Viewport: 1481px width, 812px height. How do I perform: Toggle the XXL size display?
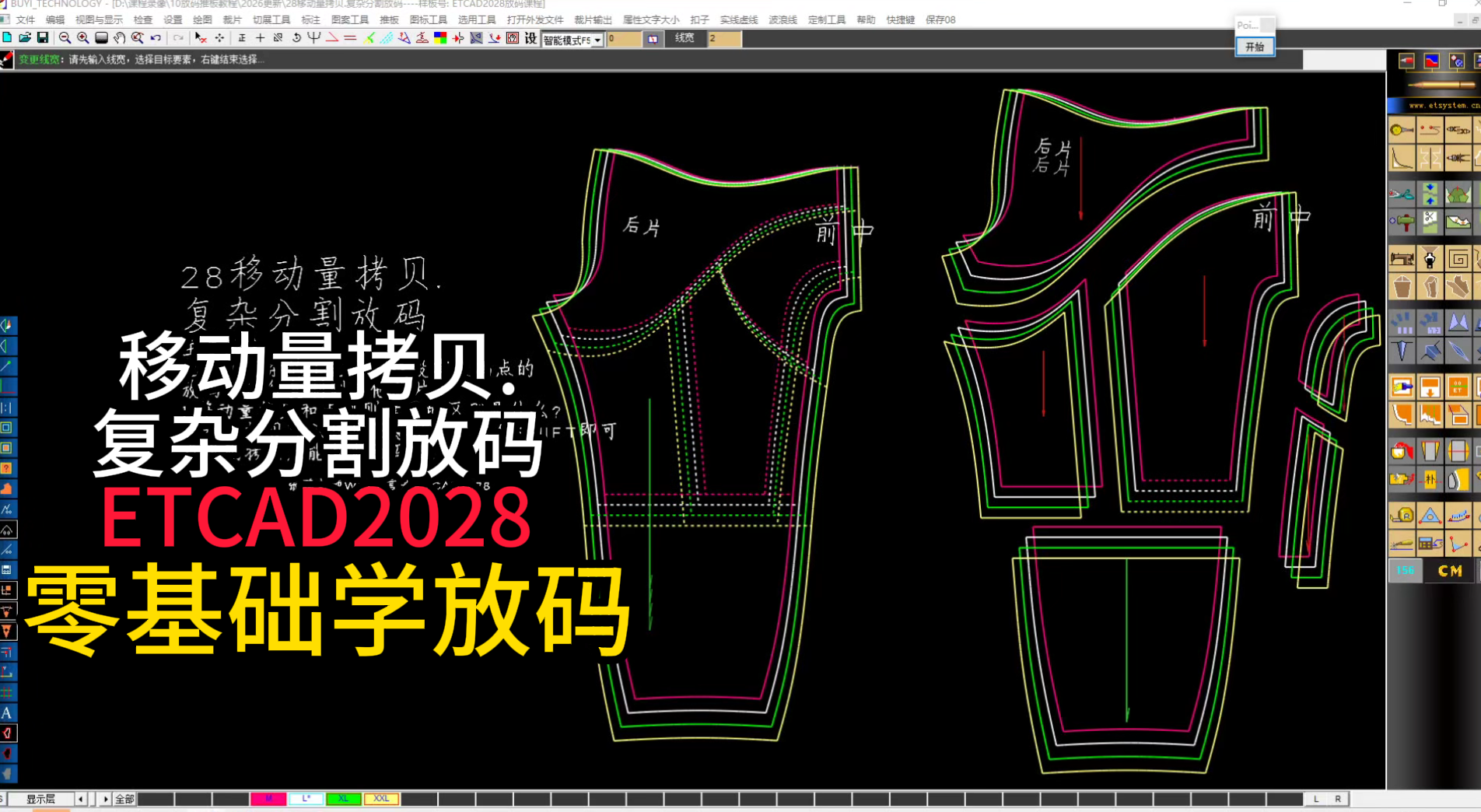click(380, 798)
